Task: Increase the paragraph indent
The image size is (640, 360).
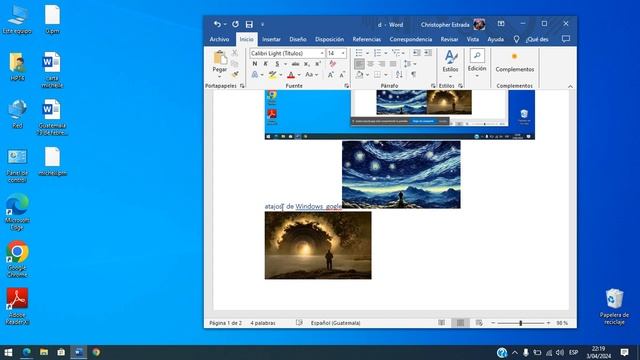Action: pos(428,53)
